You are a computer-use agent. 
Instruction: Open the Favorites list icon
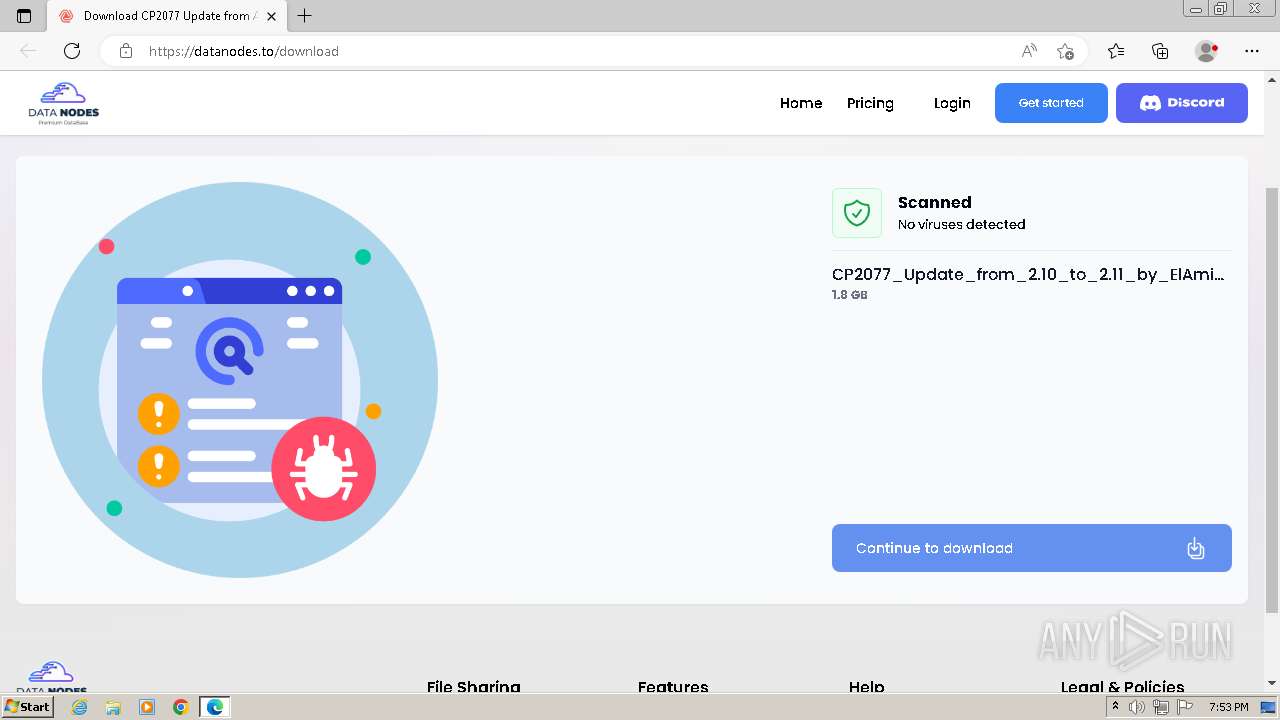1116,51
